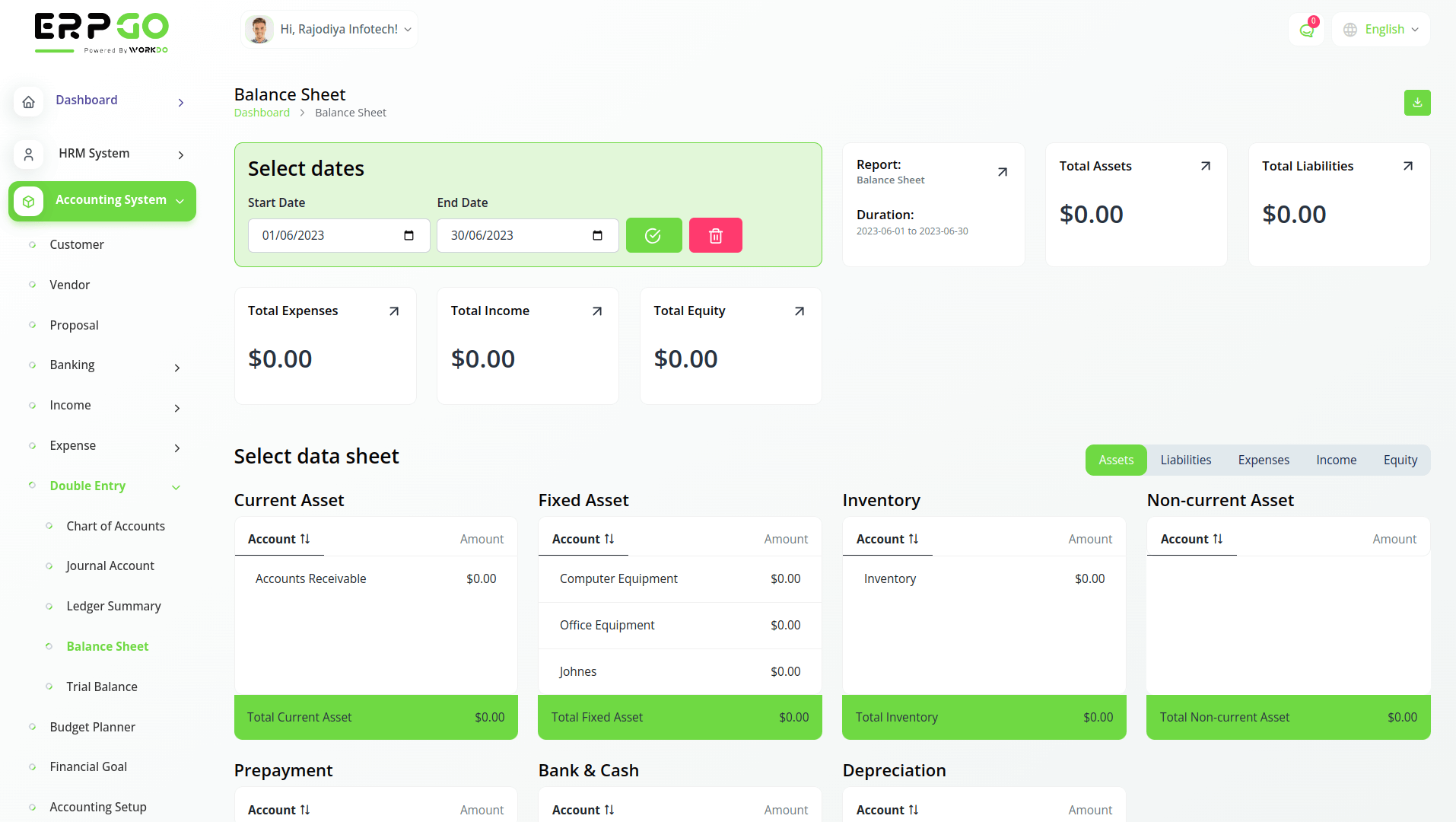Select the Equity data sheet tab
This screenshot has height=822, width=1456.
pyautogui.click(x=1400, y=460)
